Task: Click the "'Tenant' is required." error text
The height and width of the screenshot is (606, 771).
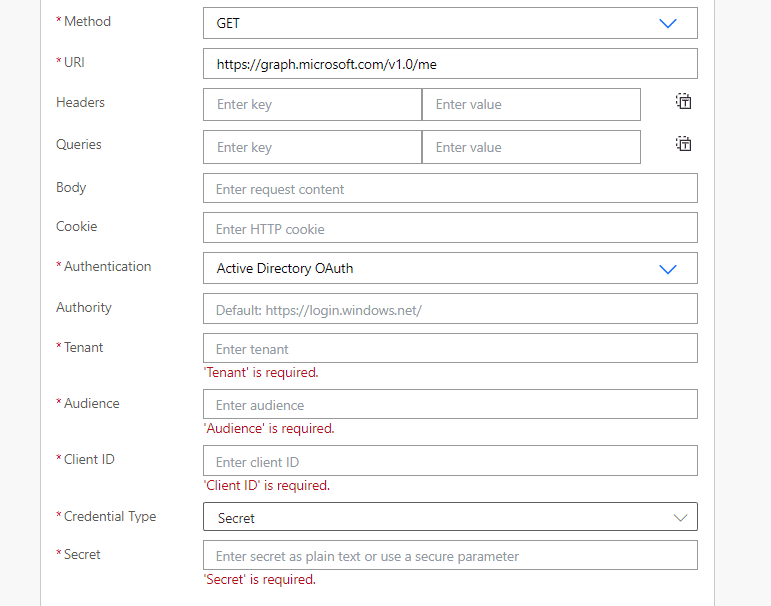Action: [261, 372]
